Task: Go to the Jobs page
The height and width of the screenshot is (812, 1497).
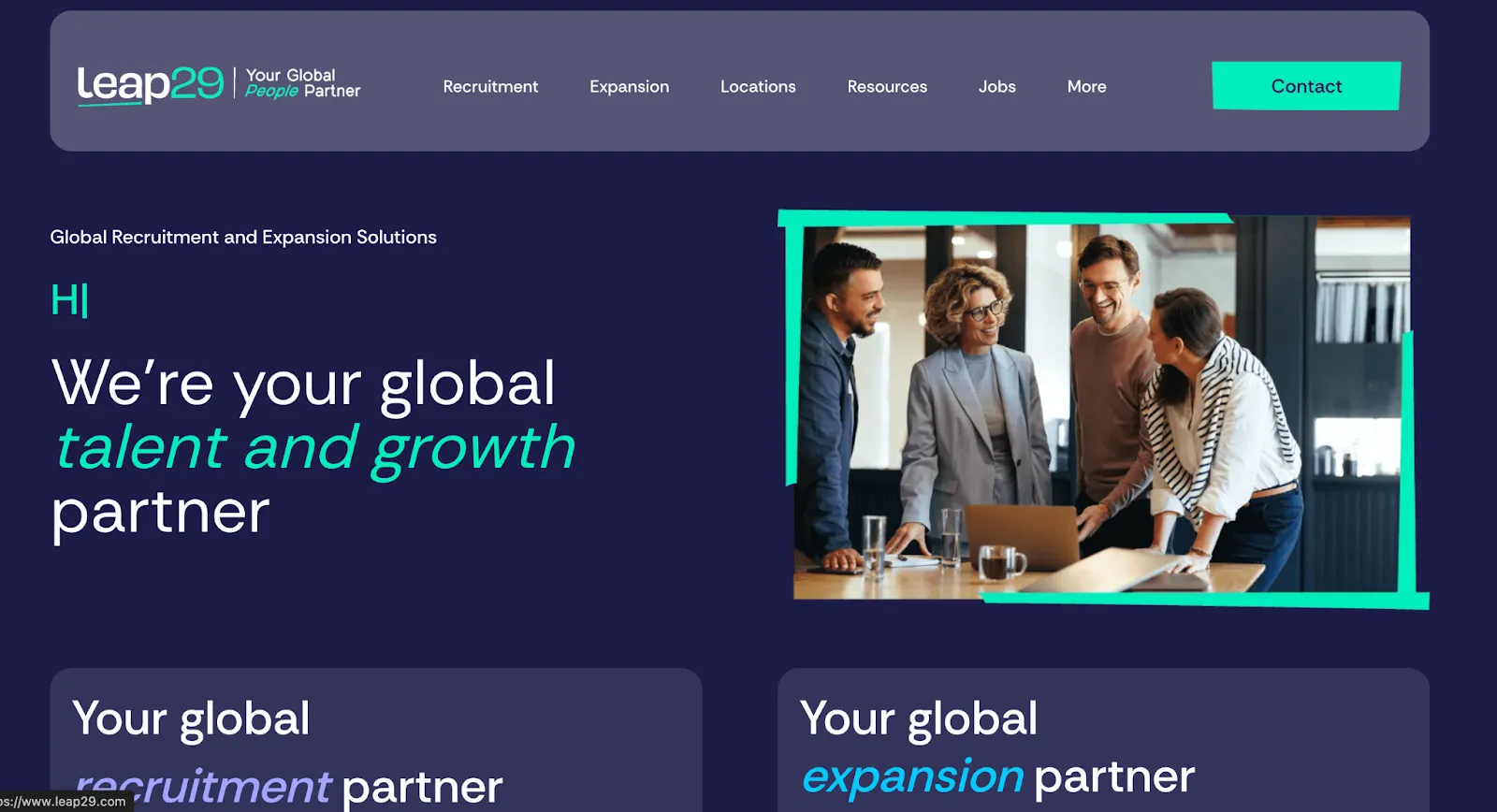Action: [997, 86]
